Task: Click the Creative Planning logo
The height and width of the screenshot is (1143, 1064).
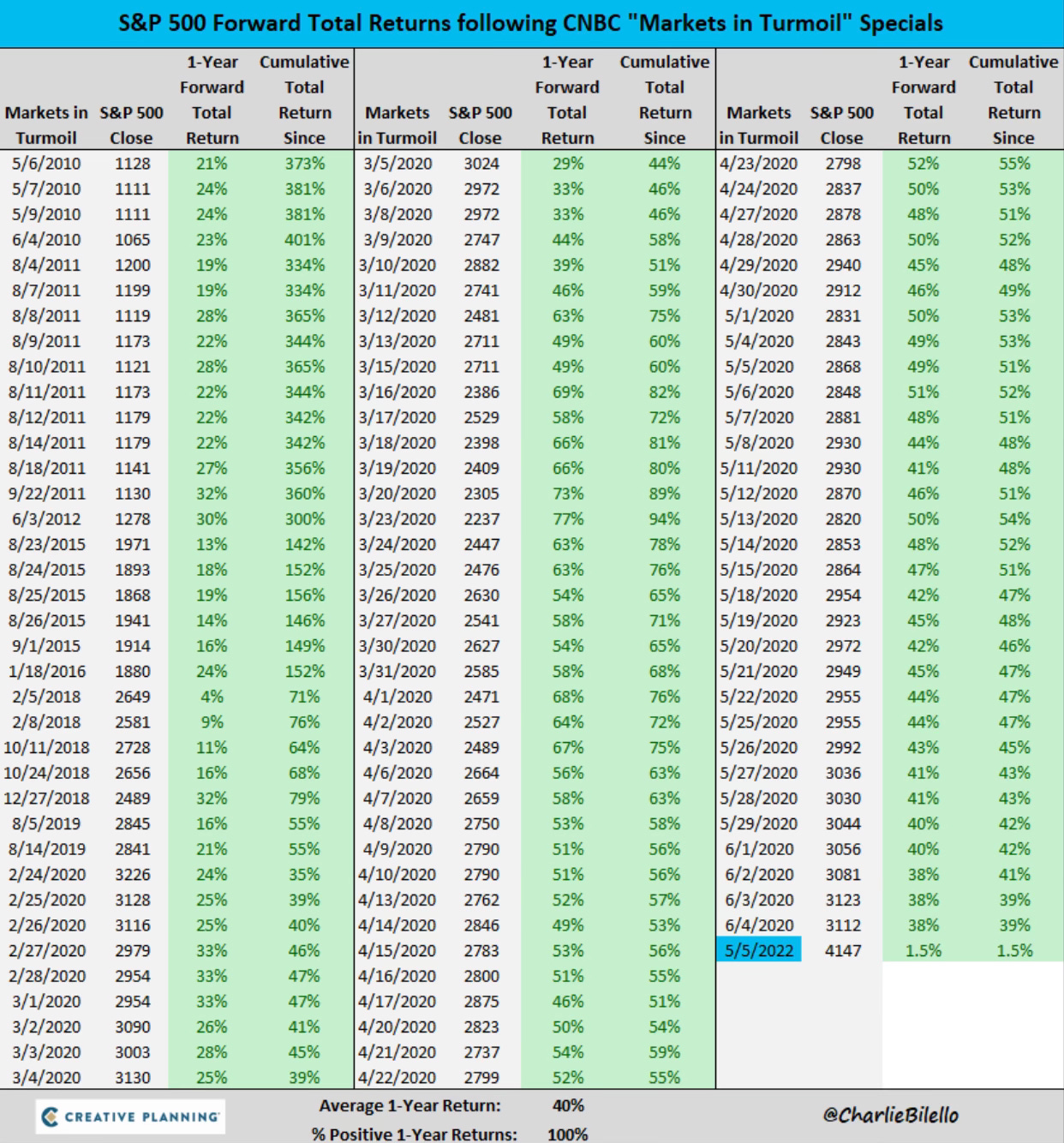Action: point(131,1116)
